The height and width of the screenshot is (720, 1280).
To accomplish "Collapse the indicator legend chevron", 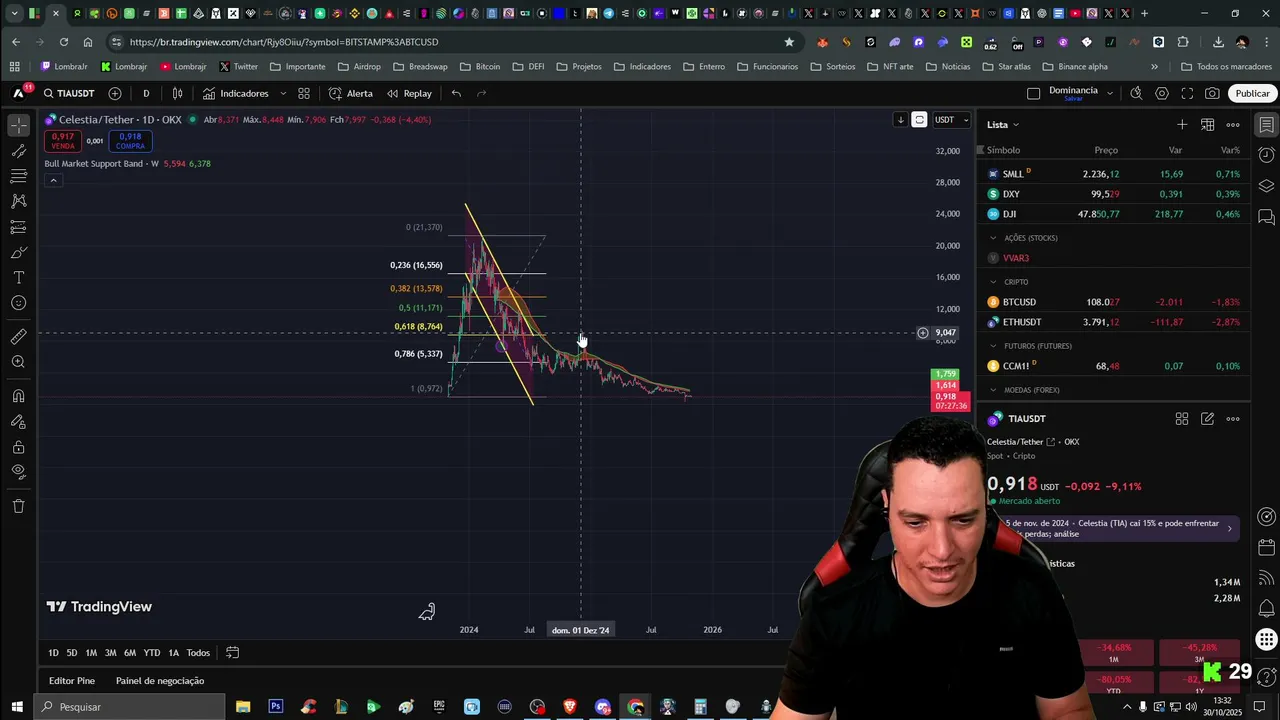I will (x=53, y=180).
